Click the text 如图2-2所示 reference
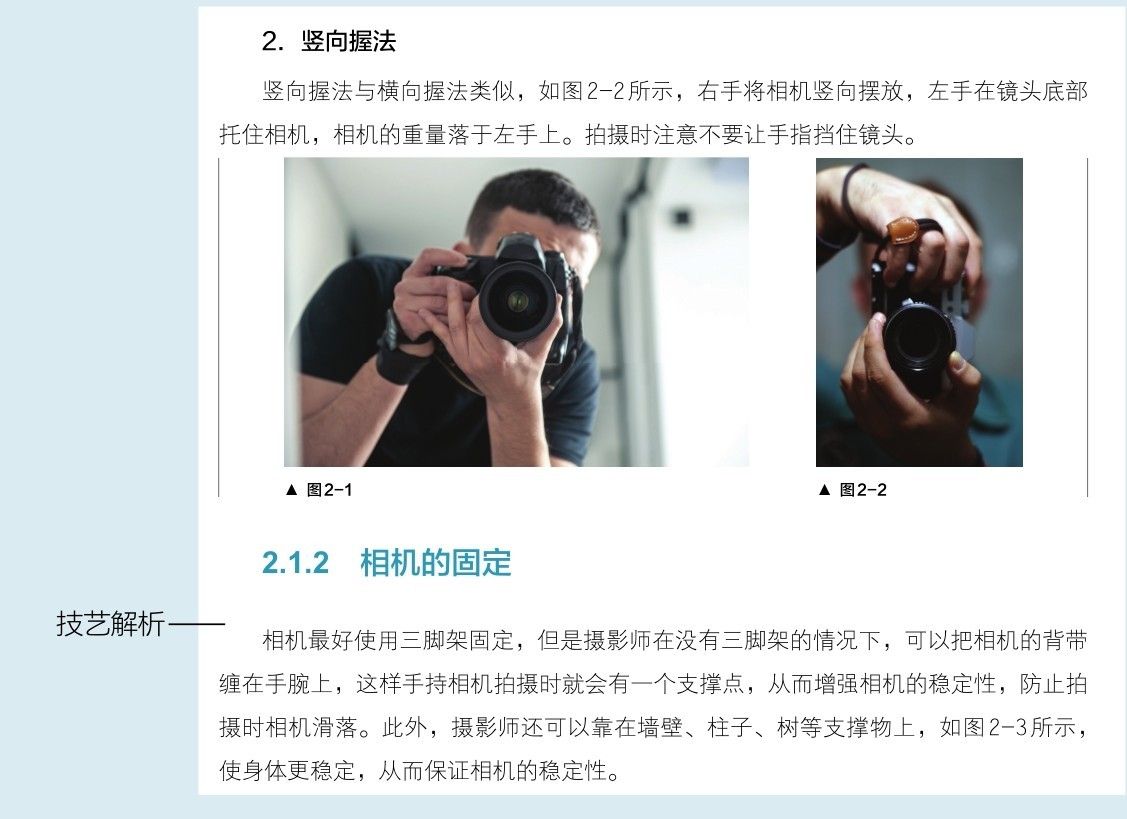1127x819 pixels. 606,91
